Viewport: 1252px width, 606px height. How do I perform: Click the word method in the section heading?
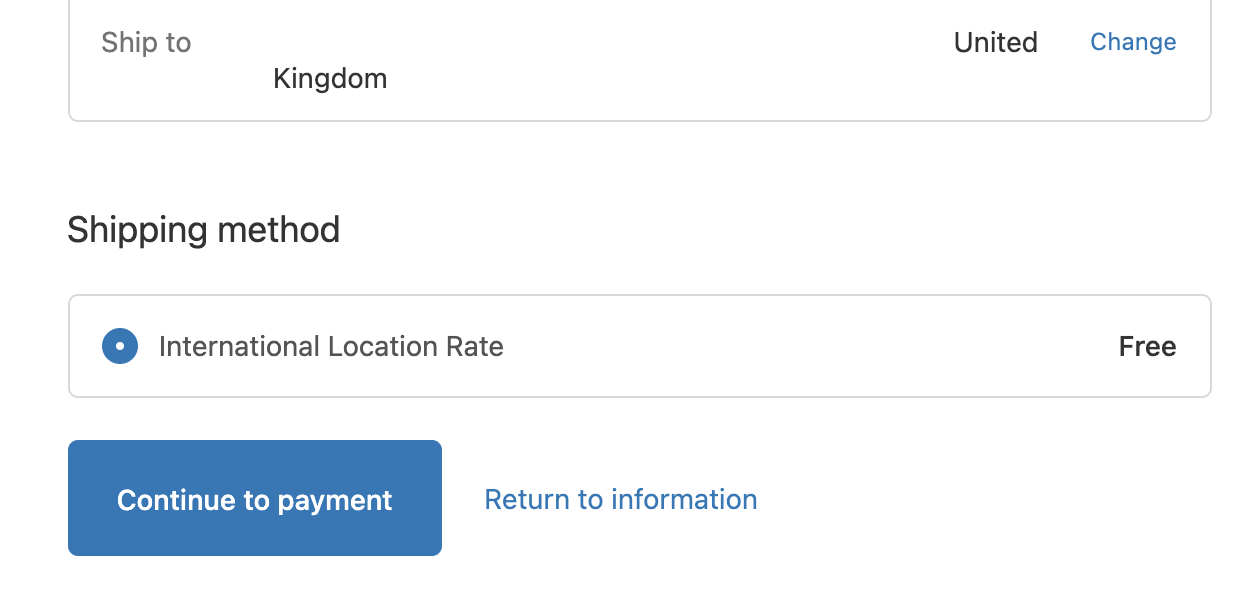point(277,230)
